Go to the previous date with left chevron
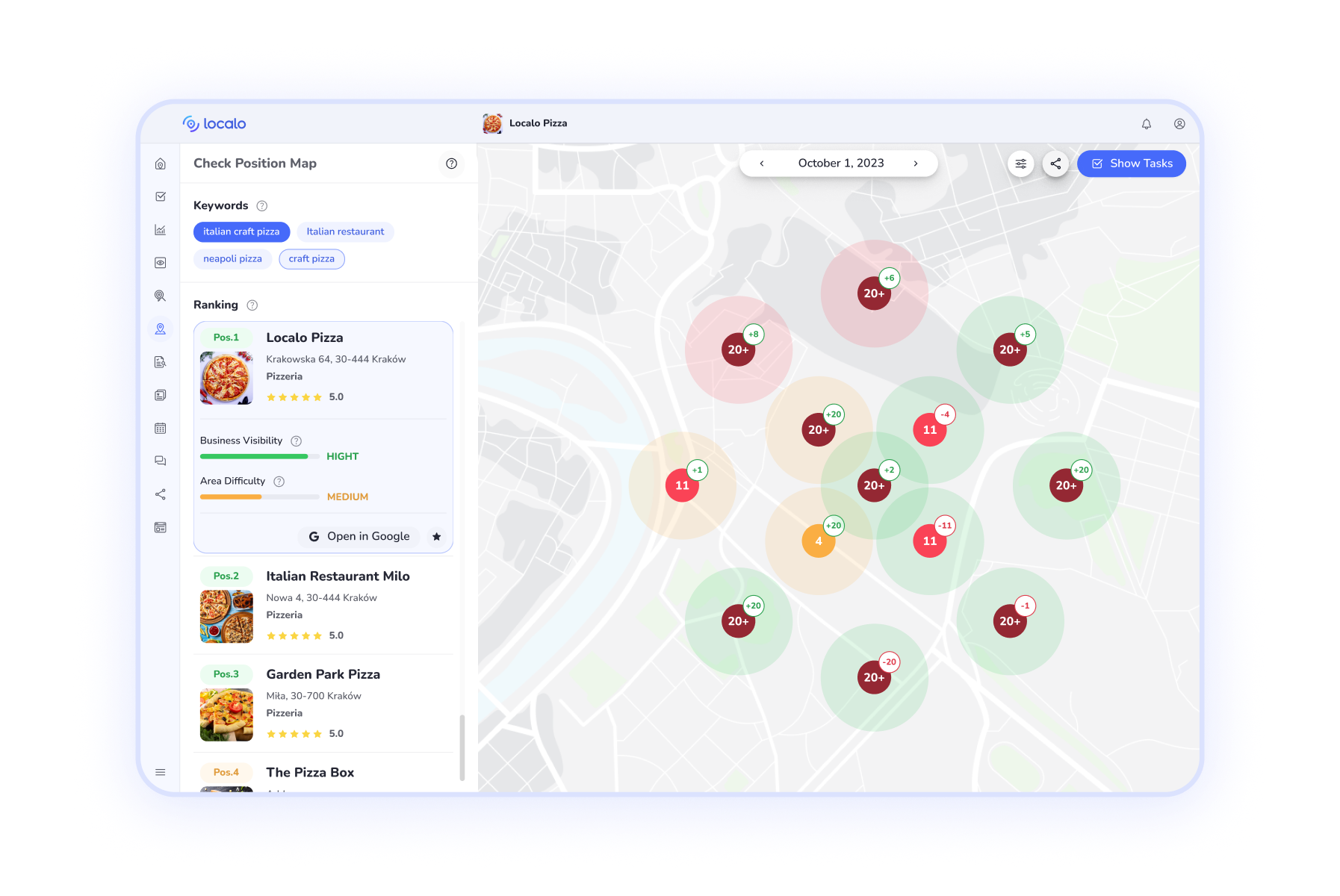The height and width of the screenshot is (896, 1340). [x=762, y=164]
